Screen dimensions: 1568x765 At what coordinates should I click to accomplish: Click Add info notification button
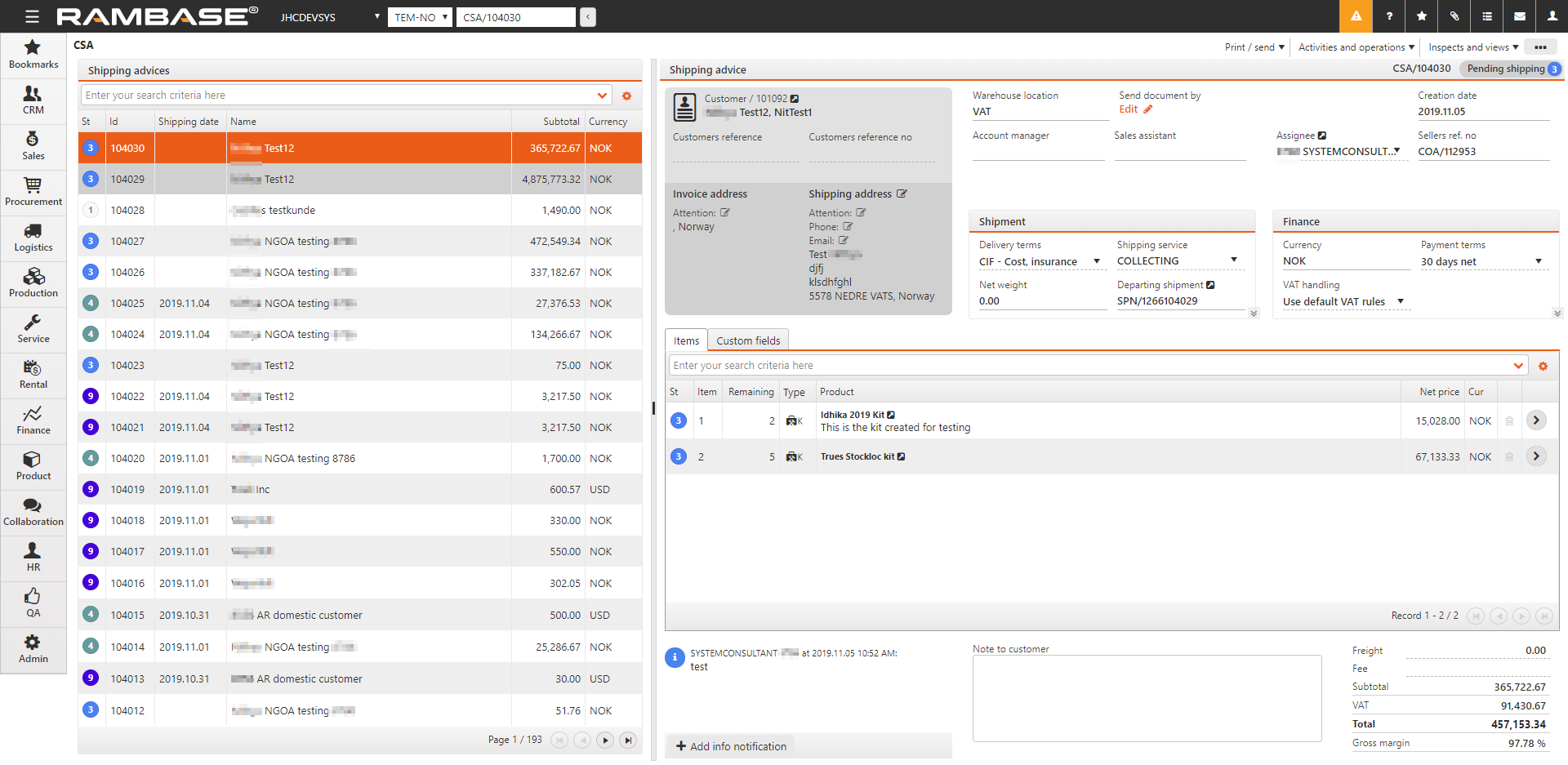[731, 746]
